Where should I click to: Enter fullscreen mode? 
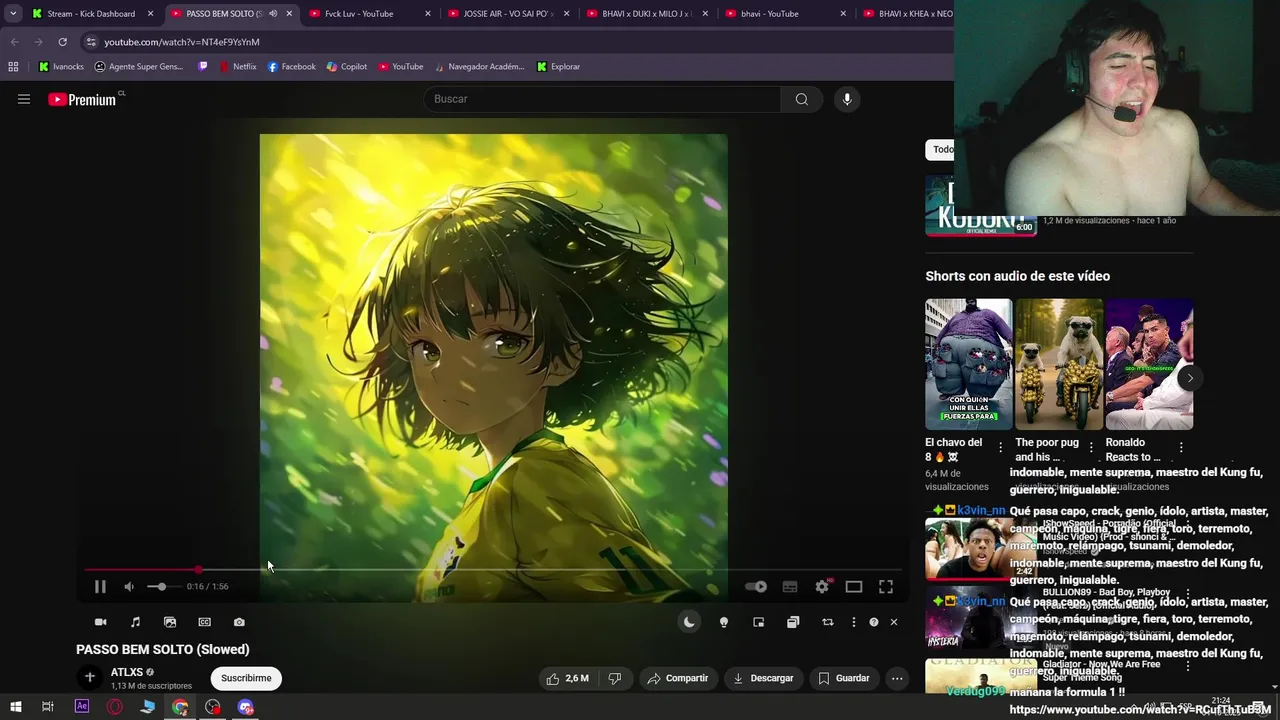point(886,587)
